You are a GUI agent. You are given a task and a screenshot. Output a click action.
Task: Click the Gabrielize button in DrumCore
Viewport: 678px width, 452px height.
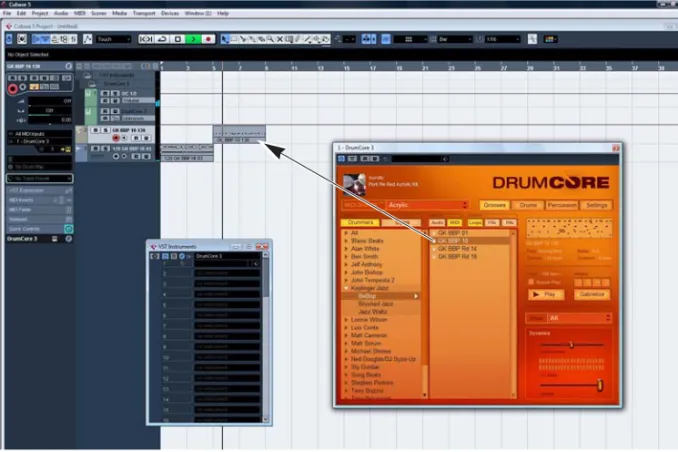[592, 295]
